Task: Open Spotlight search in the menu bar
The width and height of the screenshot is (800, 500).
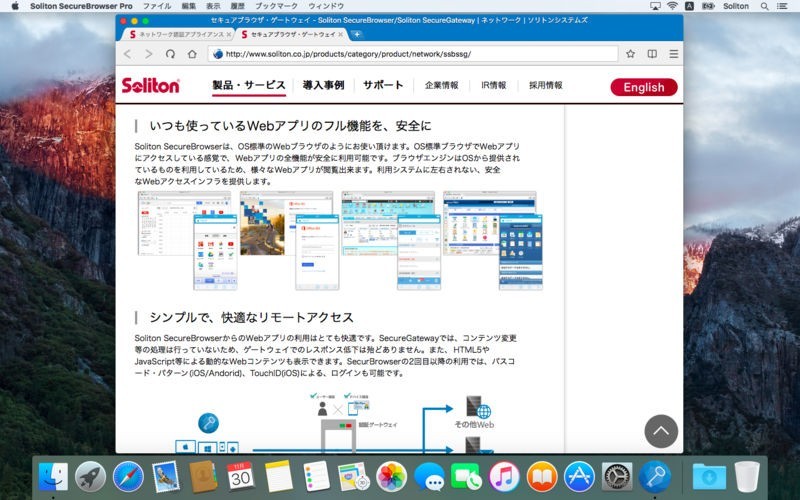Action: (x=764, y=6)
